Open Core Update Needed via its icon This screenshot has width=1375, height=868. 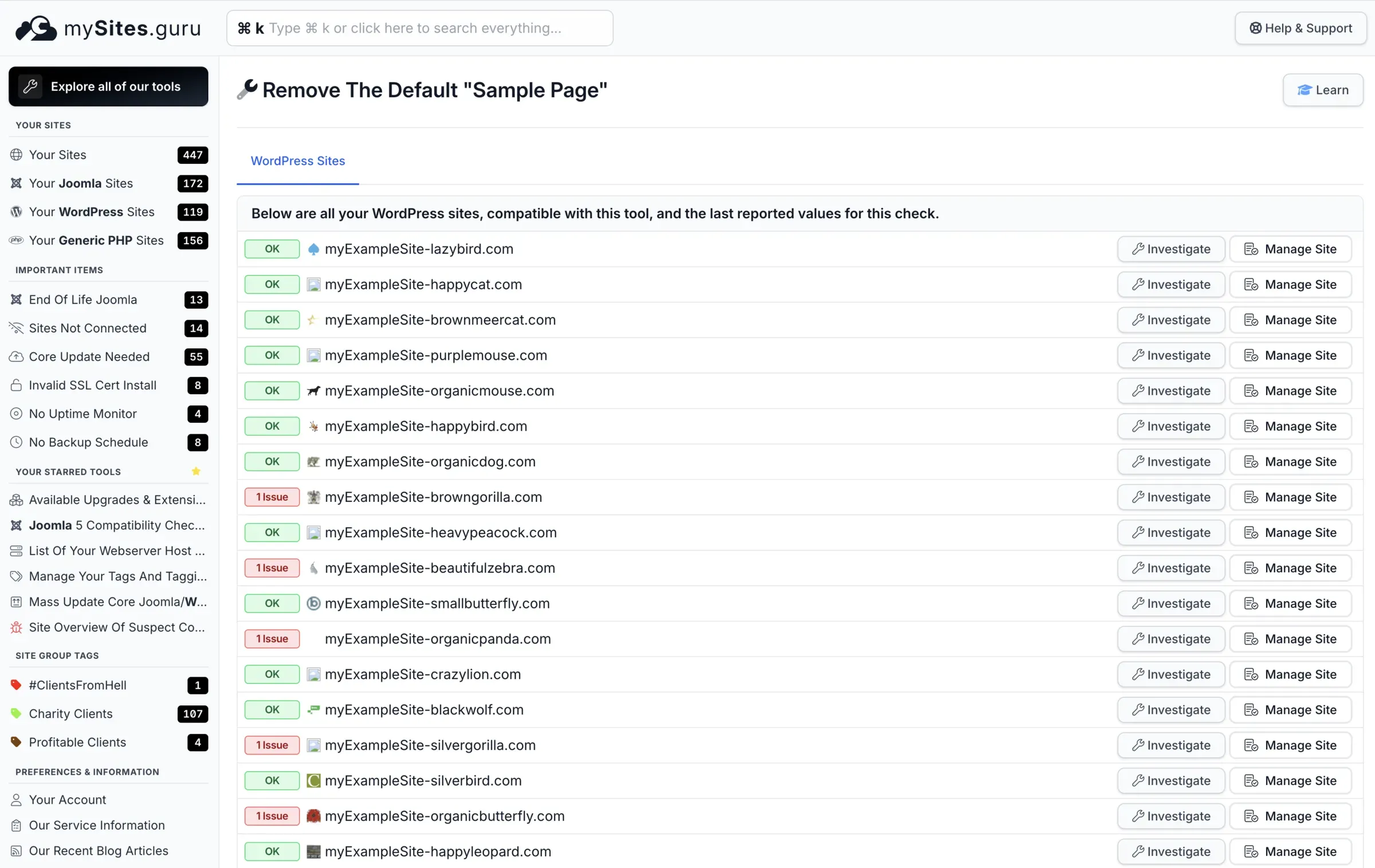(16, 356)
